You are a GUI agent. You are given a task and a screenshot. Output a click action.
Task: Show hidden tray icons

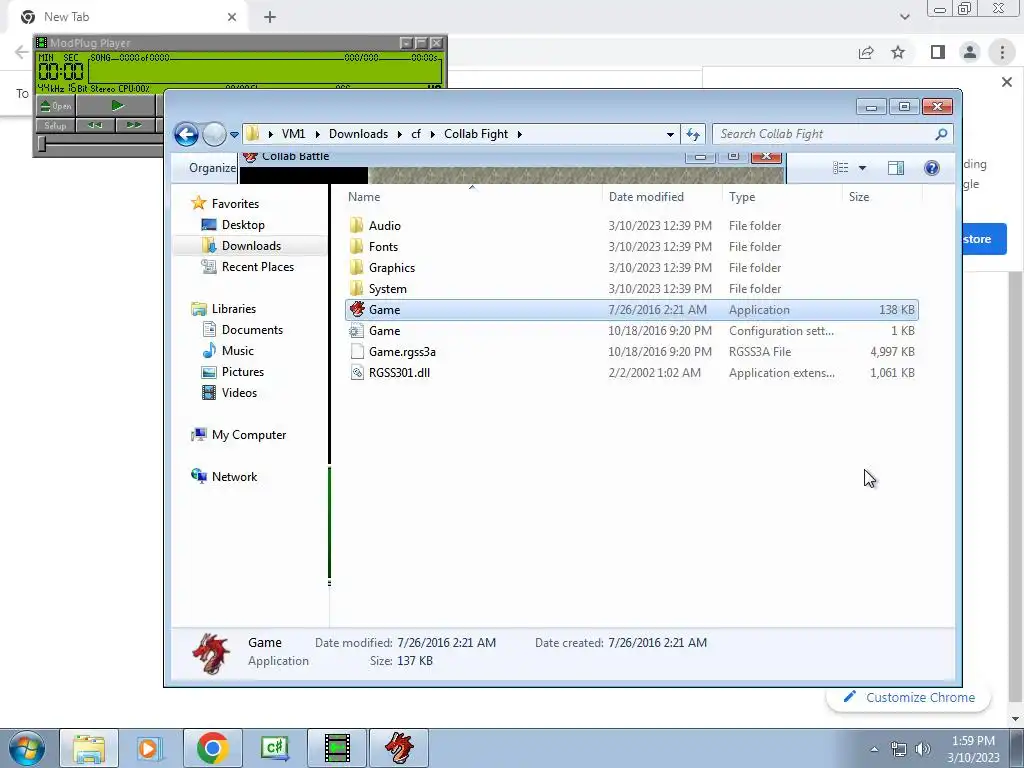(874, 749)
